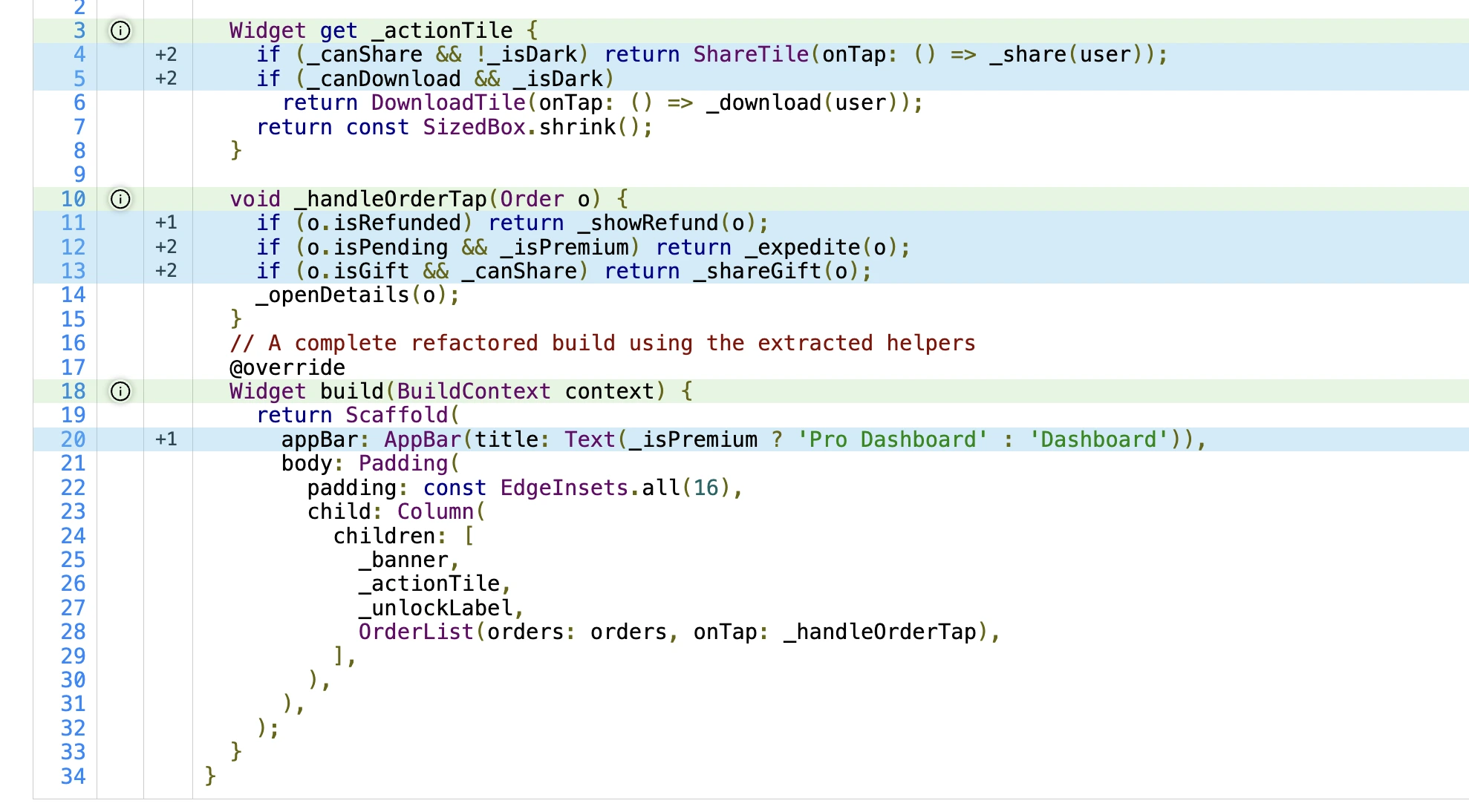
Task: Click the +2 badge on line 5
Action: tap(166, 79)
